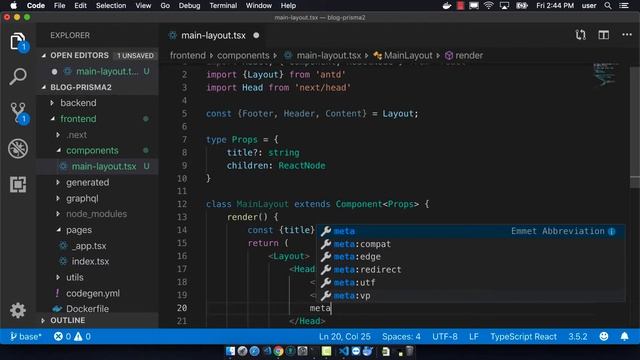Open the Selection menu
This screenshot has width=640, height=360.
pos(111,6)
